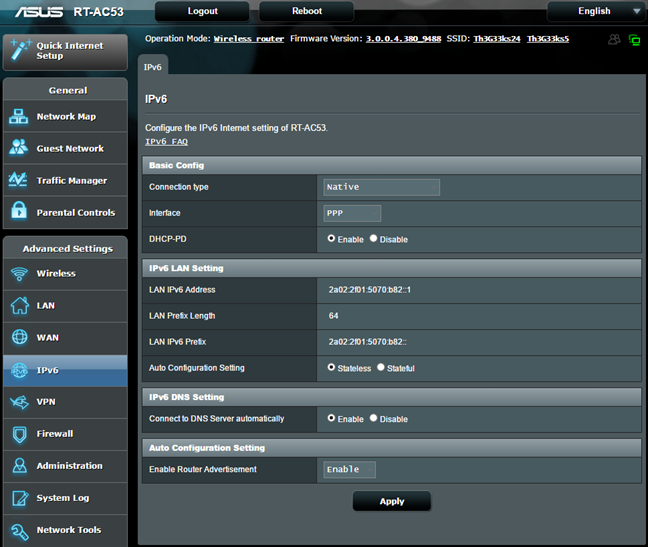Select Stateless auto configuration
This screenshot has height=547, width=648.
click(x=331, y=367)
